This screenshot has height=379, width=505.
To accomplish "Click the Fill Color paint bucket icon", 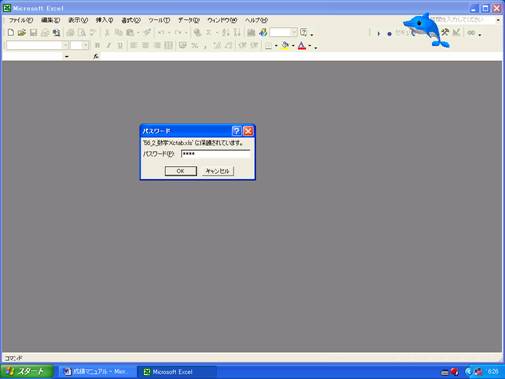I will 285,45.
